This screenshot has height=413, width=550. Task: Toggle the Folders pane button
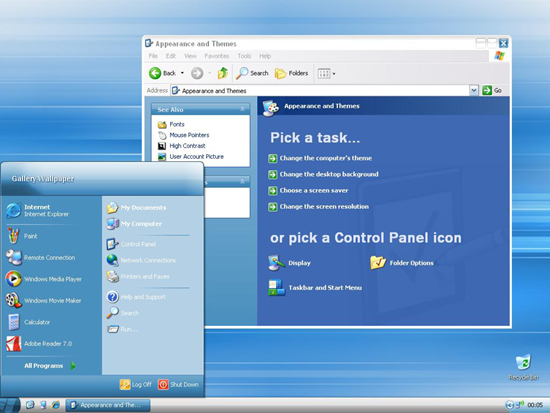pos(291,73)
